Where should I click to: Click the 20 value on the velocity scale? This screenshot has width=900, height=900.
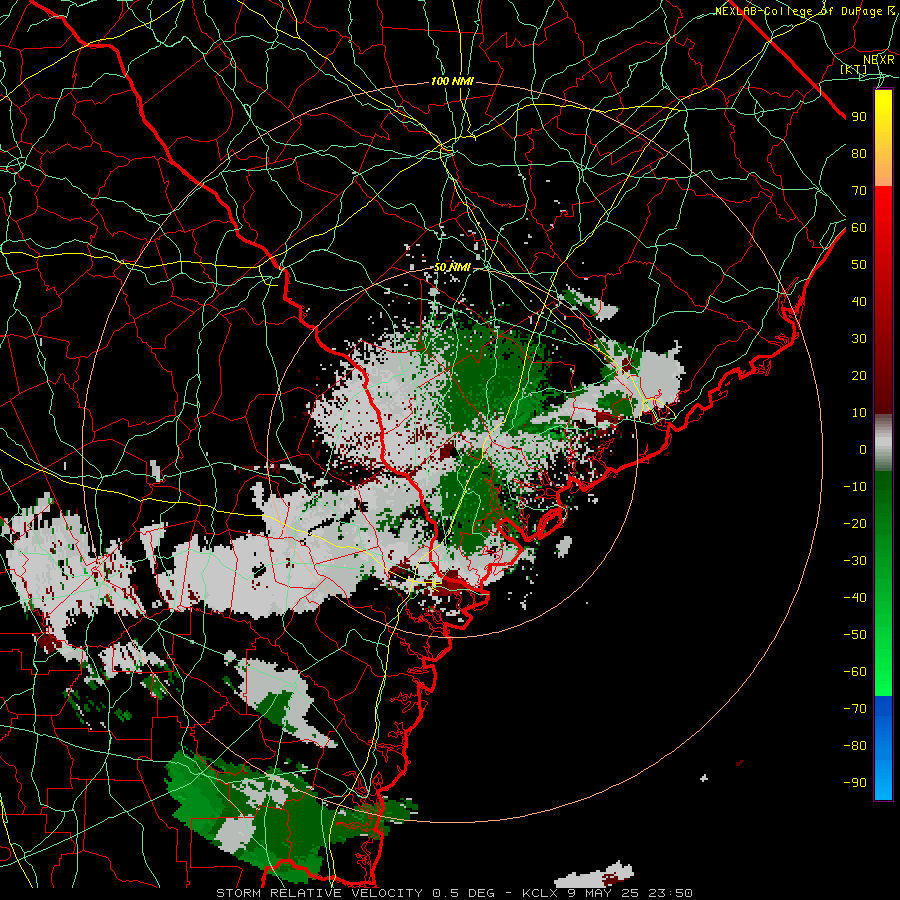[859, 375]
